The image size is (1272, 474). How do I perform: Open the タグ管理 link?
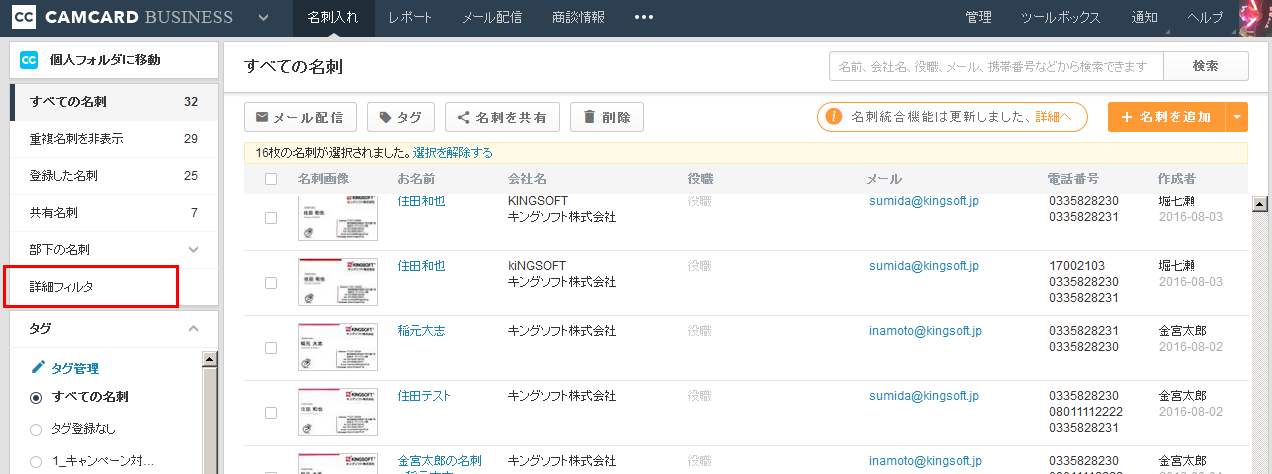point(75,368)
